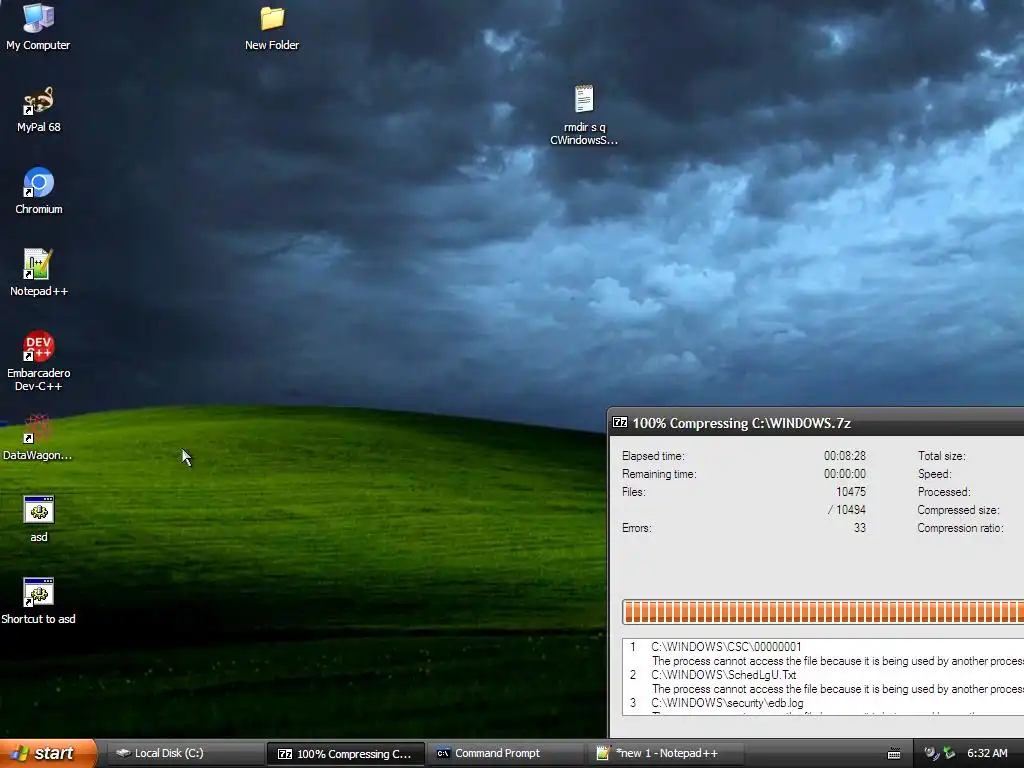This screenshot has width=1024, height=768.
Task: Select the rmdir s q text file
Action: coord(584,116)
